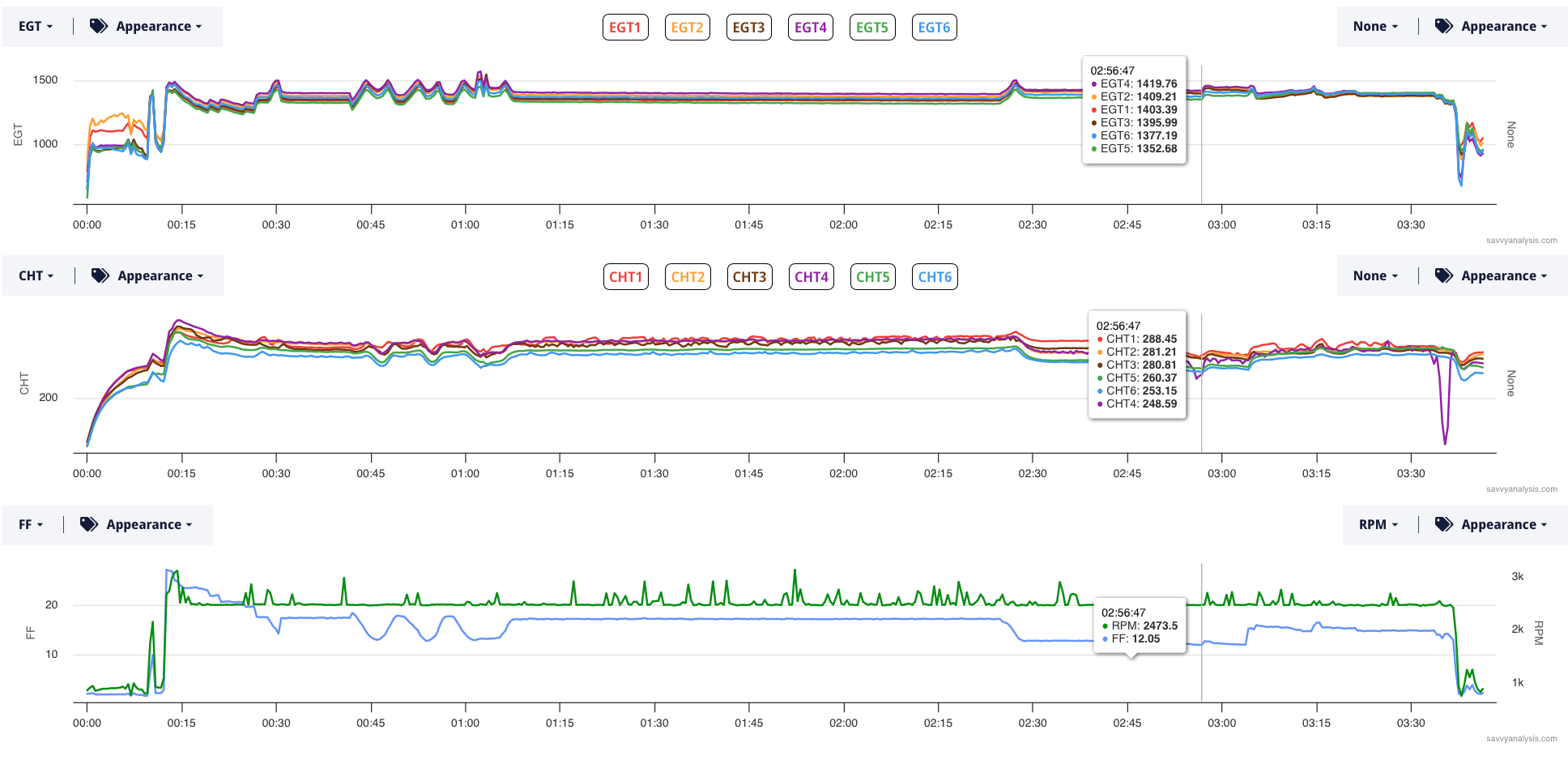Open the RPM secondary series dropdown
This screenshot has height=764, width=1568.
click(x=1378, y=525)
